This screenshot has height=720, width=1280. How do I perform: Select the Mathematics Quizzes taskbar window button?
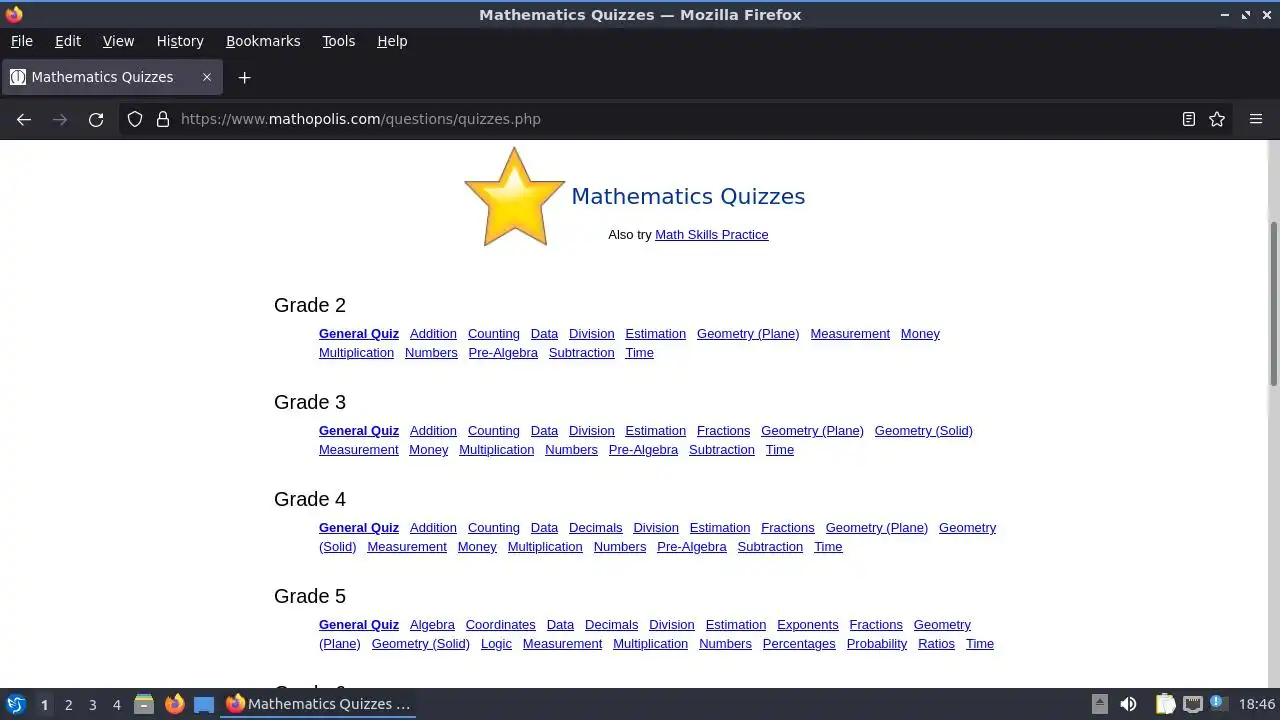tap(318, 704)
